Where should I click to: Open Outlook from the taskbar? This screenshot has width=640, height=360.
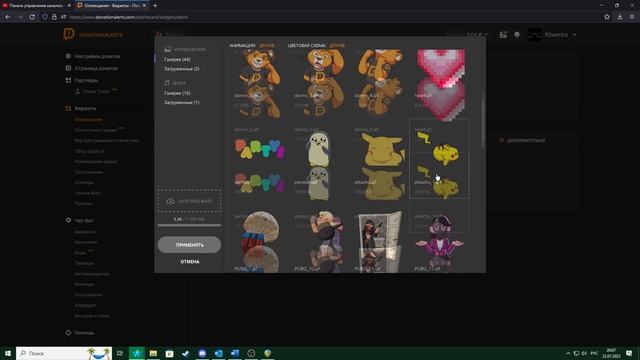point(218,353)
